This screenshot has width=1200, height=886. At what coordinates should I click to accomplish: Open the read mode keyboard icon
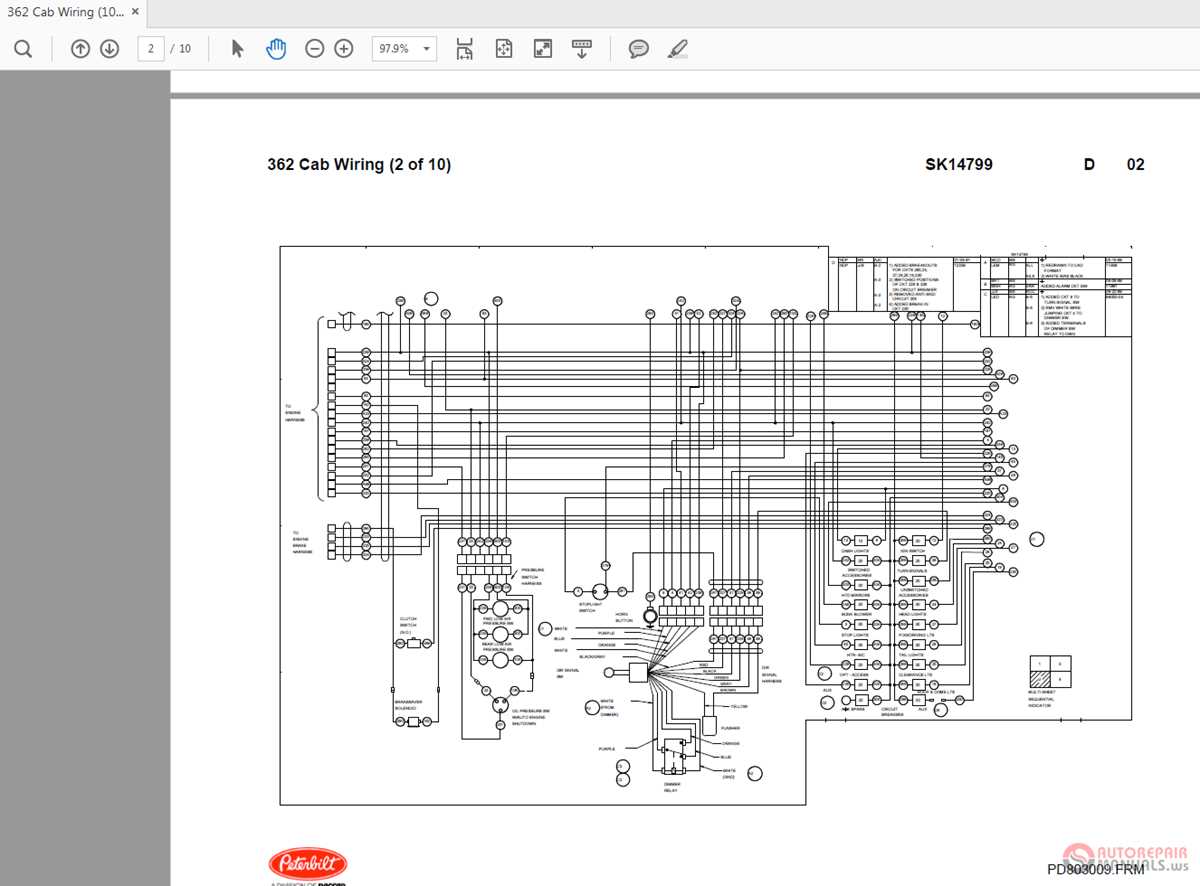click(x=582, y=48)
